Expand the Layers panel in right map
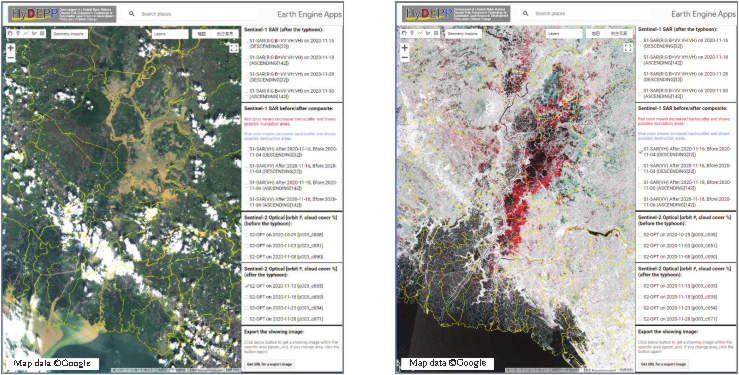Image resolution: width=739 pixels, height=375 pixels. tap(564, 34)
